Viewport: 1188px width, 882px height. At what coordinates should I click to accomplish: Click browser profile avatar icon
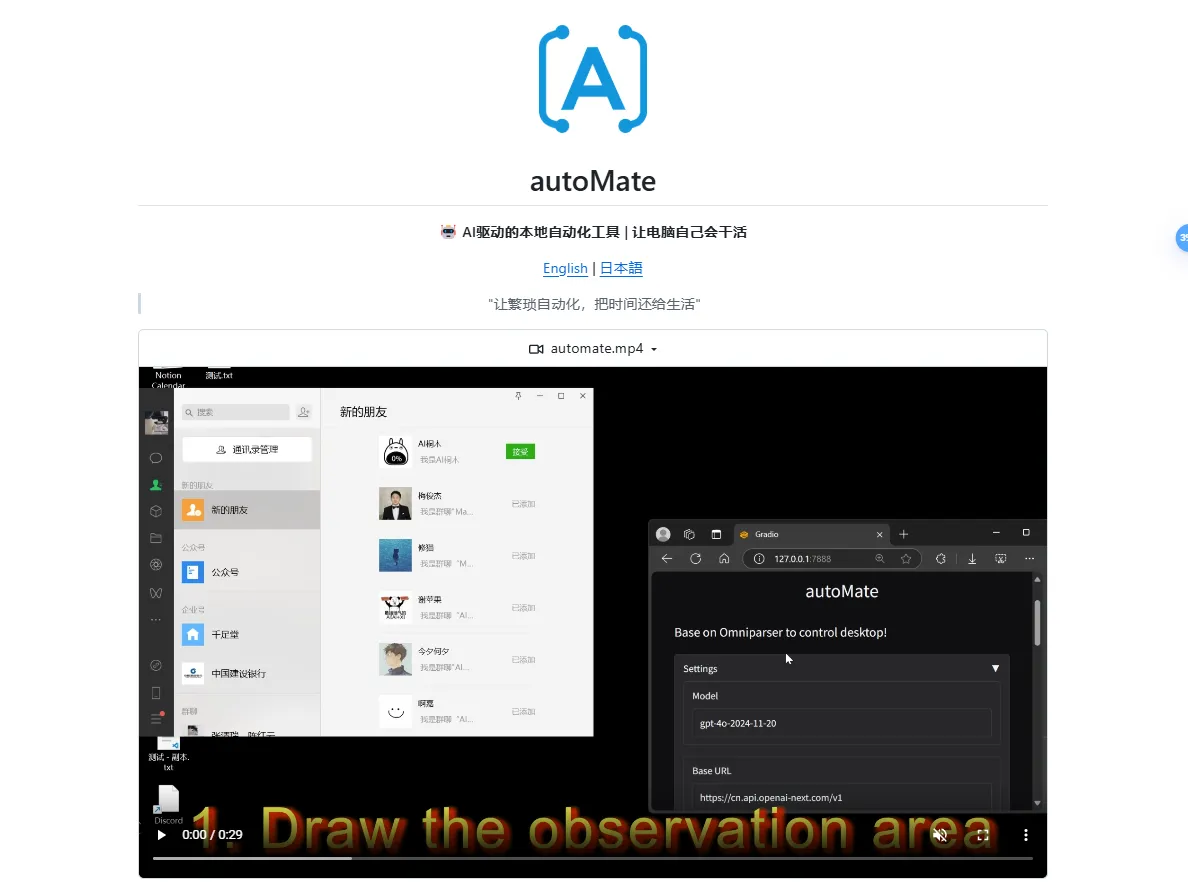coord(663,534)
